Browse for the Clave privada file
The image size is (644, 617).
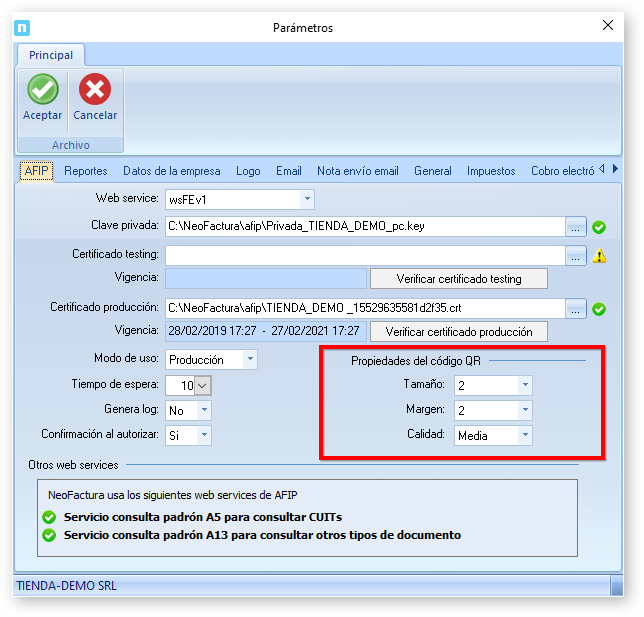tap(575, 227)
